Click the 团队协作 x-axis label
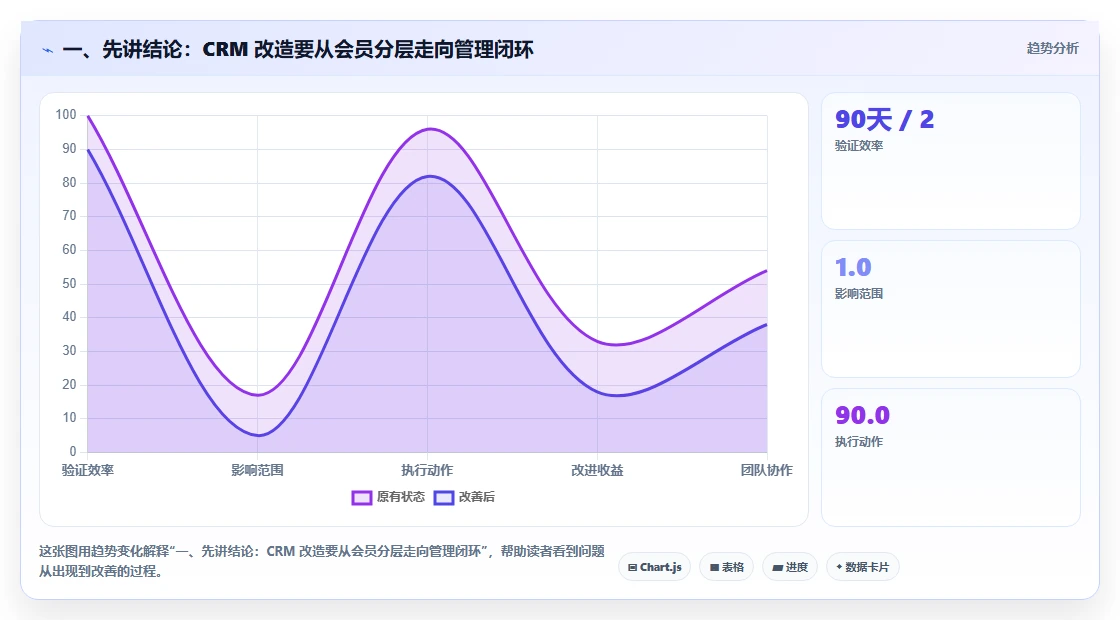Viewport: 1120px width, 620px height. (766, 470)
